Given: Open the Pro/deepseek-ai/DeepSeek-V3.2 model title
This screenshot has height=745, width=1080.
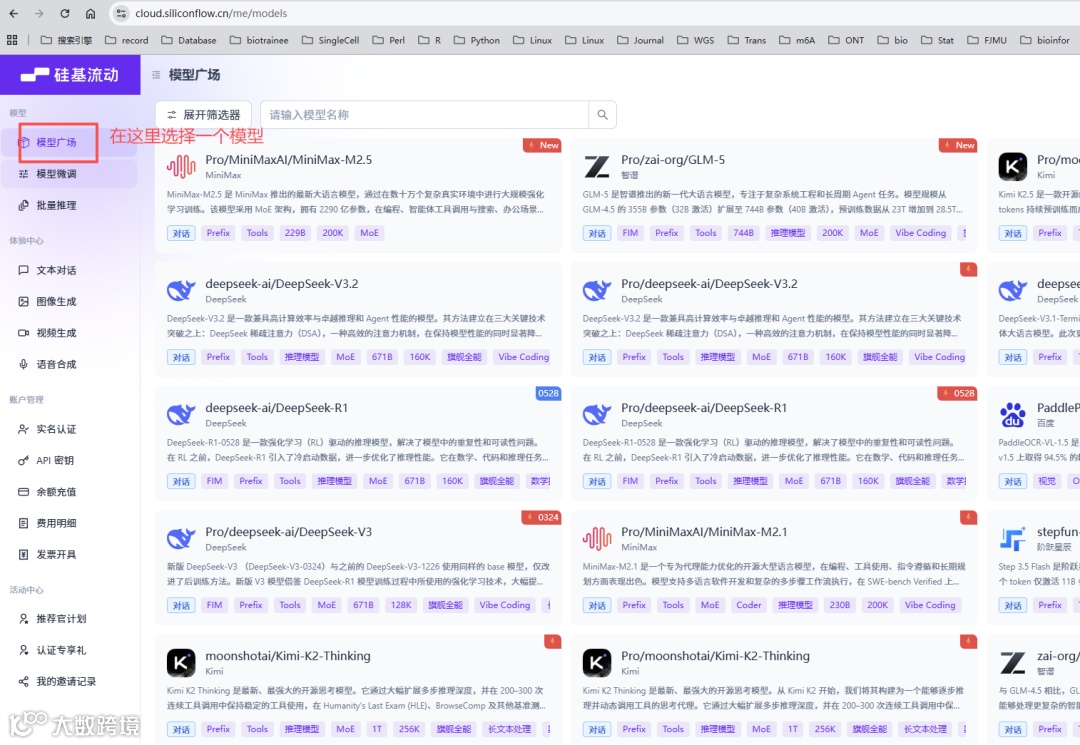Looking at the screenshot, I should [x=709, y=284].
